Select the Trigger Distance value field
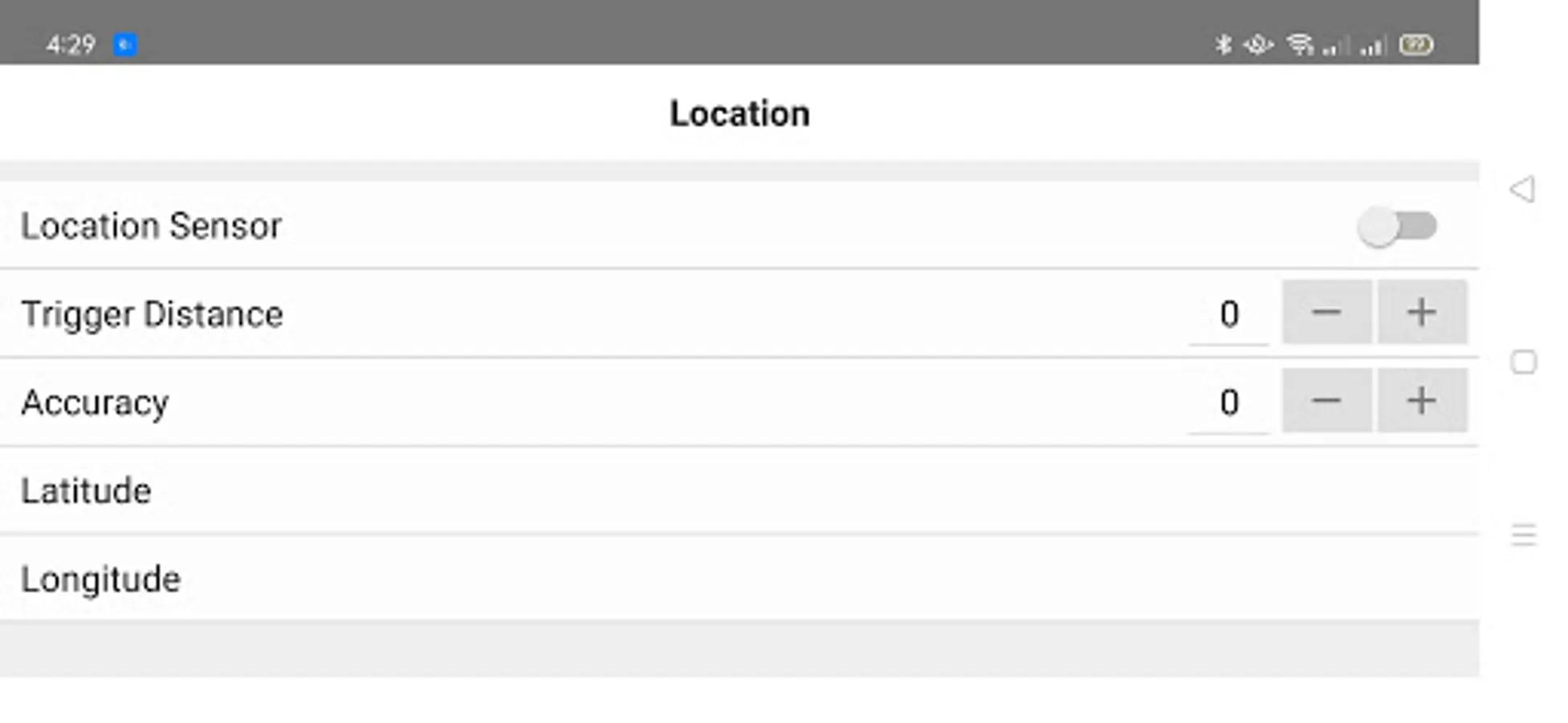 (x=1229, y=314)
